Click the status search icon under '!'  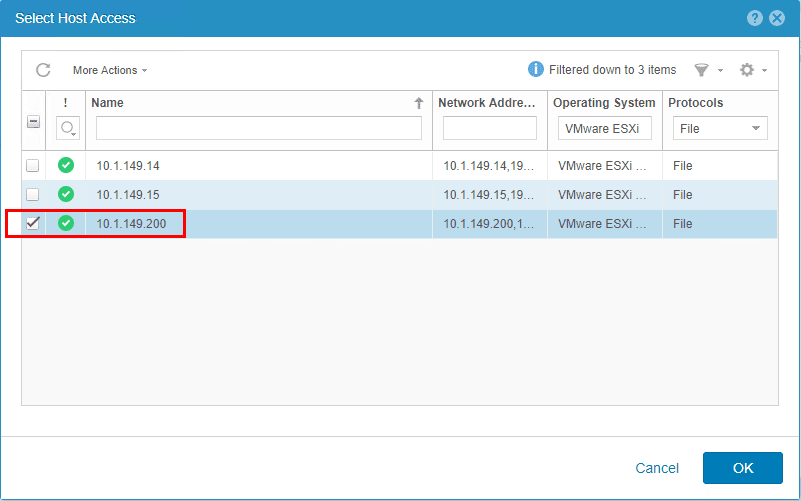(x=67, y=128)
